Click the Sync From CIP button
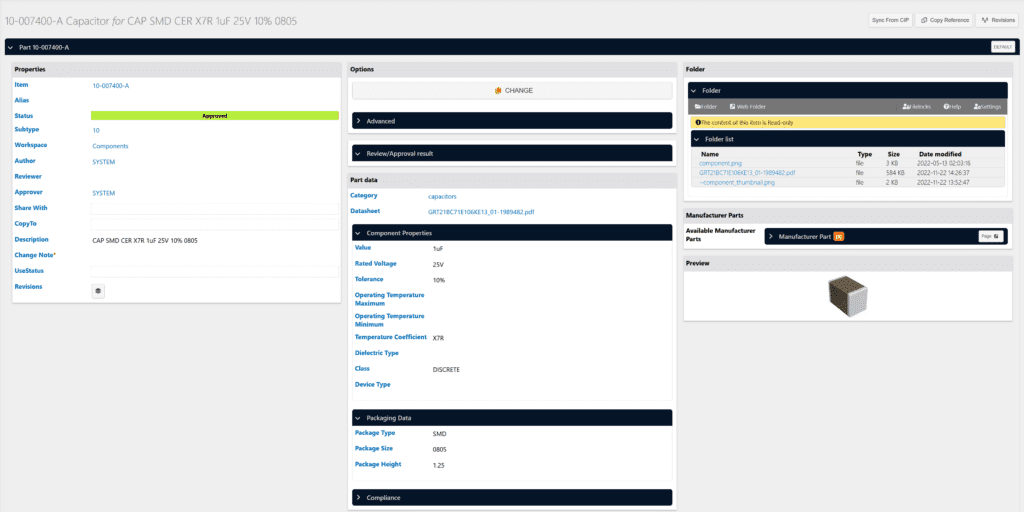1024x512 pixels. click(891, 20)
